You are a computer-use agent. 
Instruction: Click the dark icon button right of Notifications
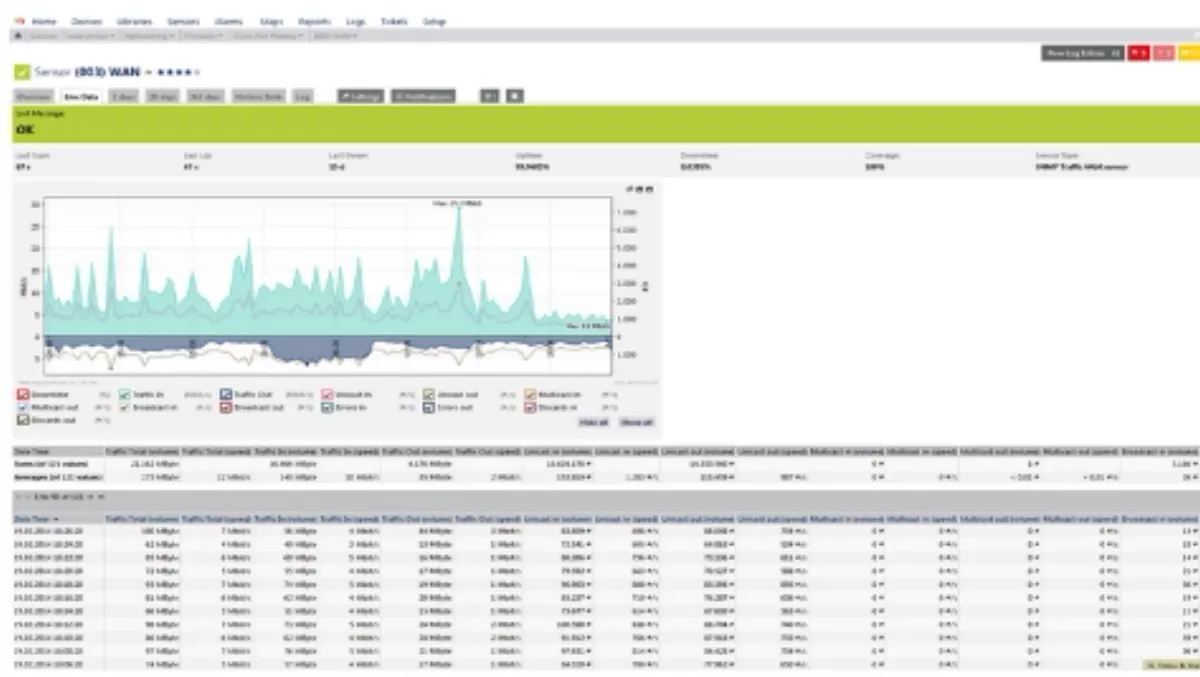pos(489,96)
